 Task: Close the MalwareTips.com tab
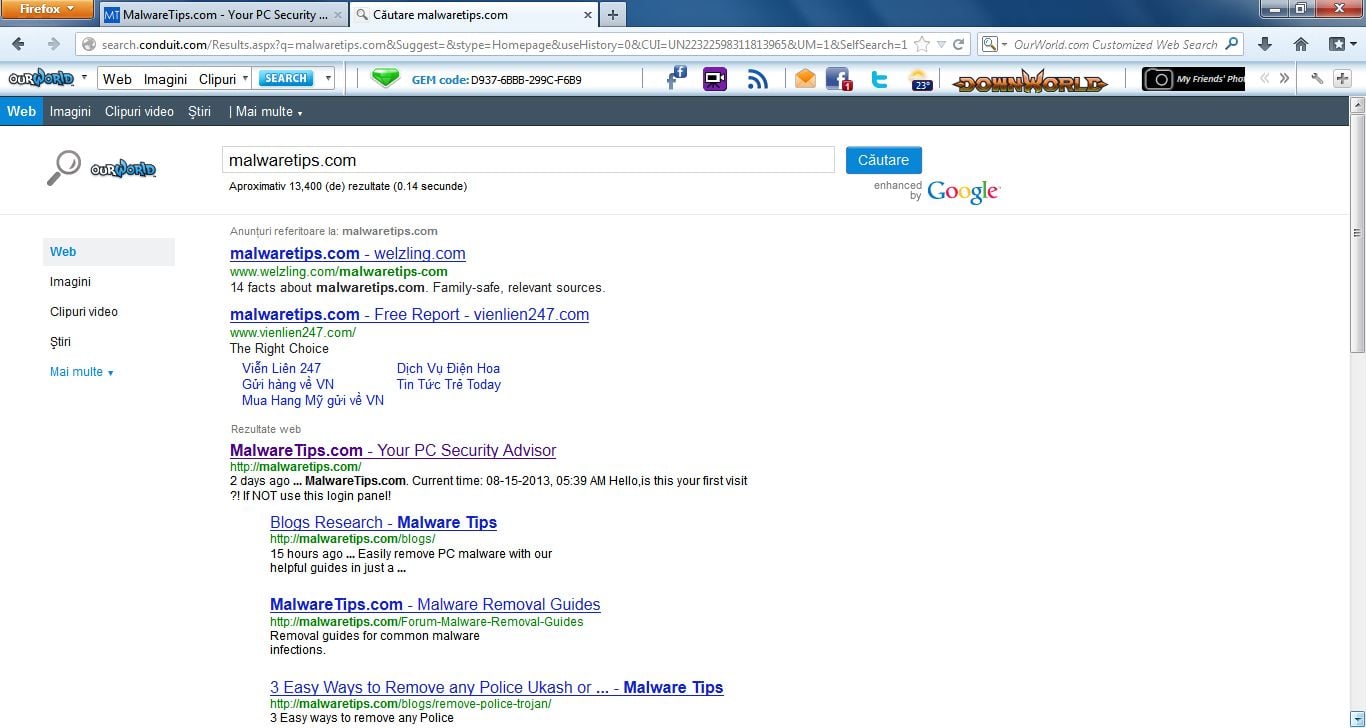338,15
